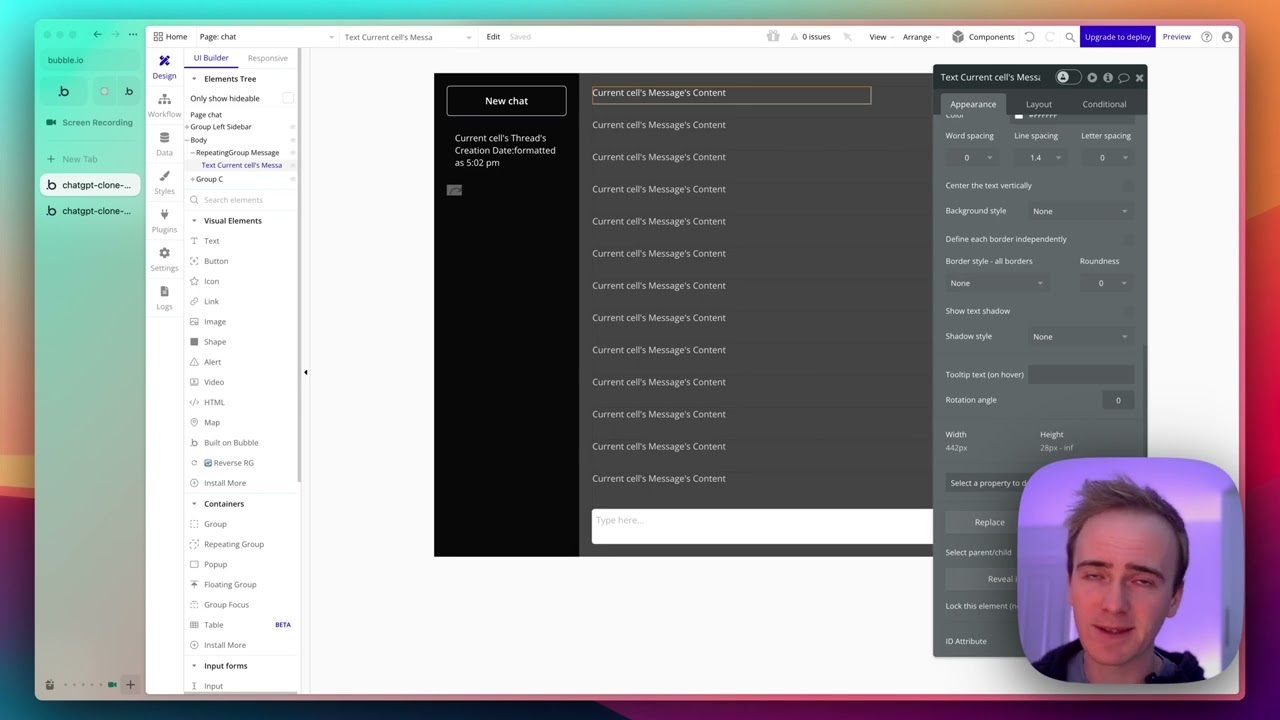Click the Replace button
This screenshot has width=1280, height=720.
click(989, 522)
